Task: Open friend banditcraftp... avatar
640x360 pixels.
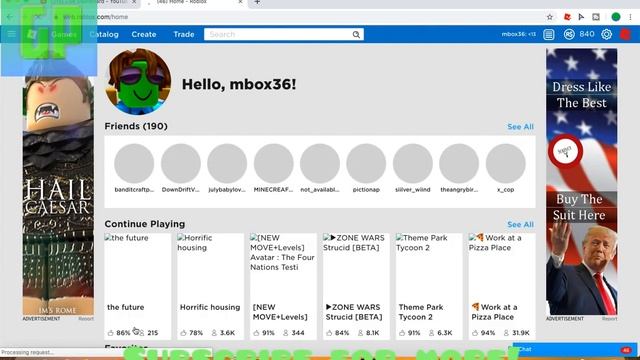Action: (134, 163)
